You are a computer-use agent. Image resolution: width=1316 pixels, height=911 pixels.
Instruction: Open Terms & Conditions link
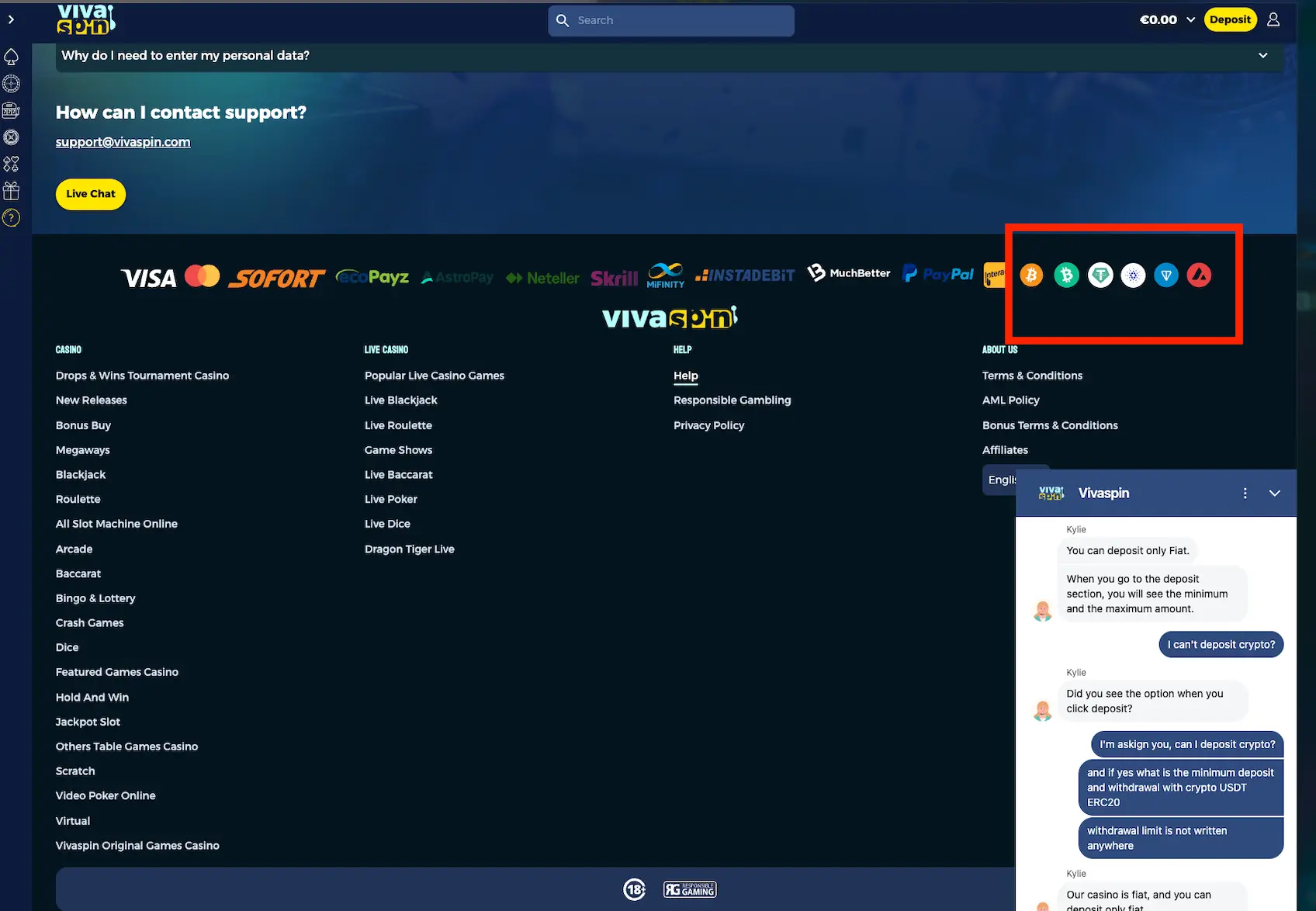pyautogui.click(x=1032, y=376)
